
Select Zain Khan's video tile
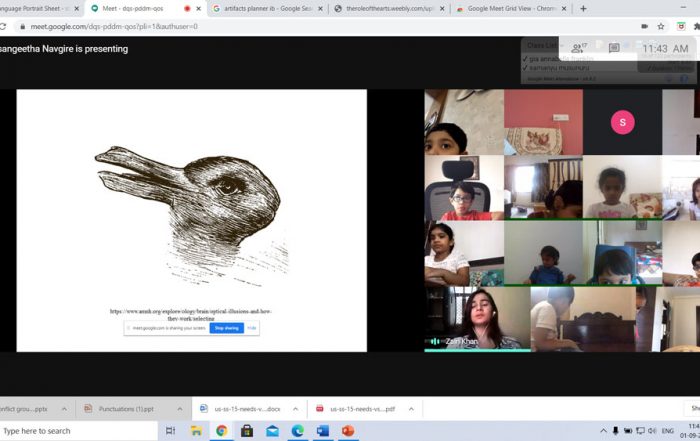point(477,319)
